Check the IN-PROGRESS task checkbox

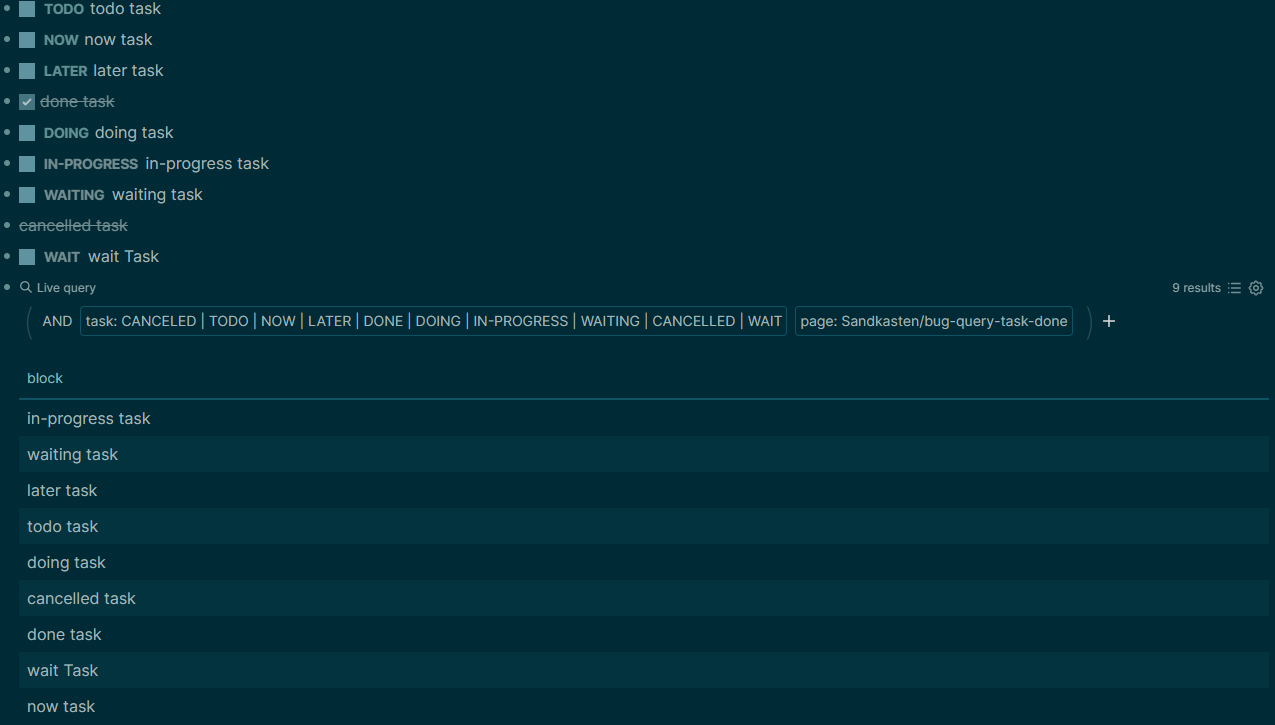coord(26,163)
